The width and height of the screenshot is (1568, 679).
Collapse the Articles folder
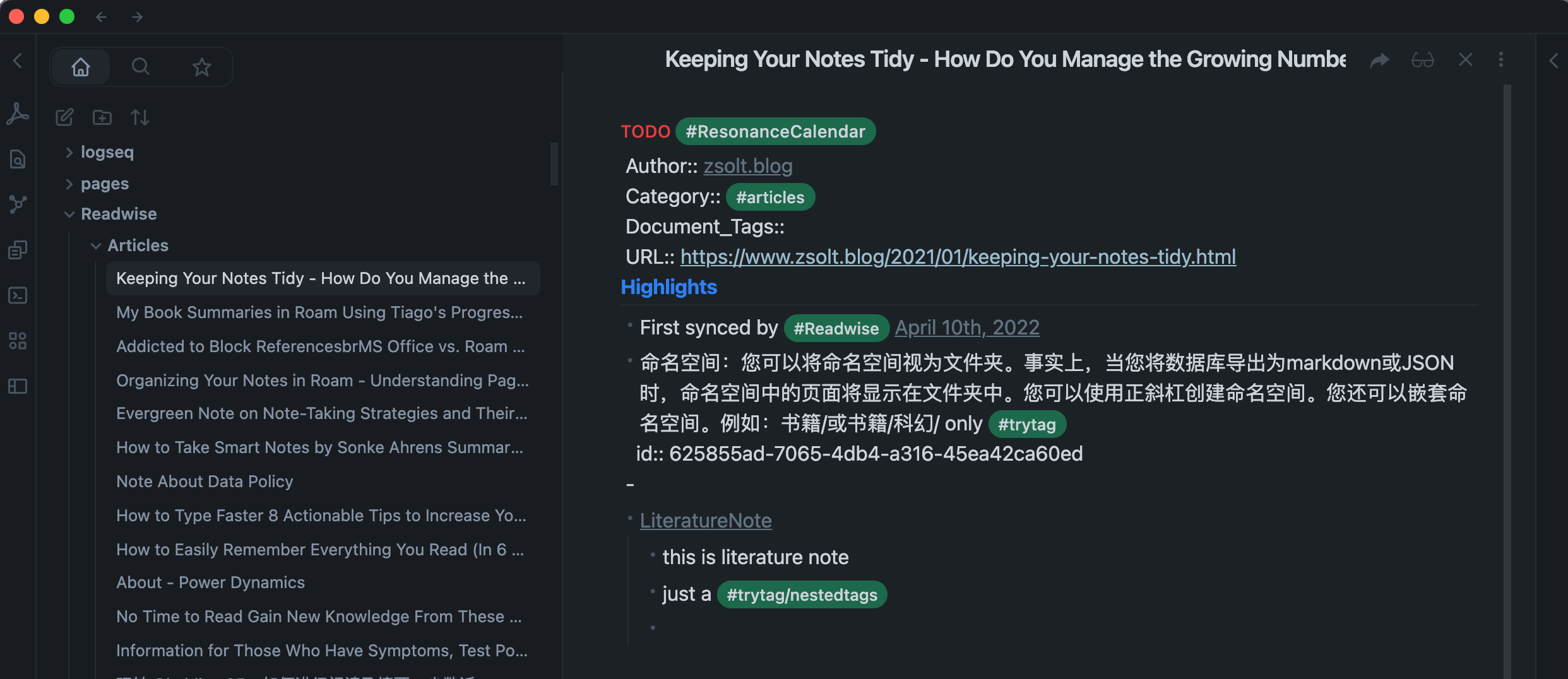pos(96,245)
